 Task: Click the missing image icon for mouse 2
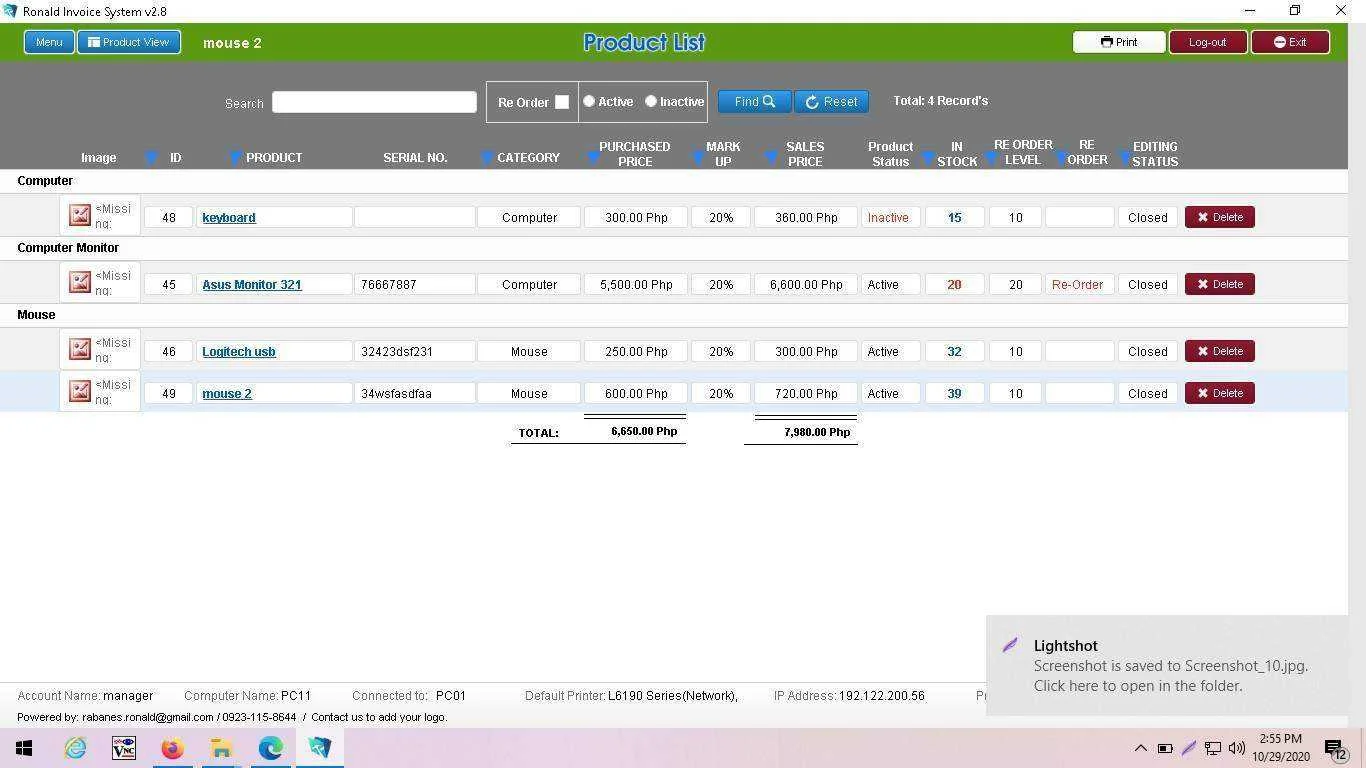click(x=80, y=392)
